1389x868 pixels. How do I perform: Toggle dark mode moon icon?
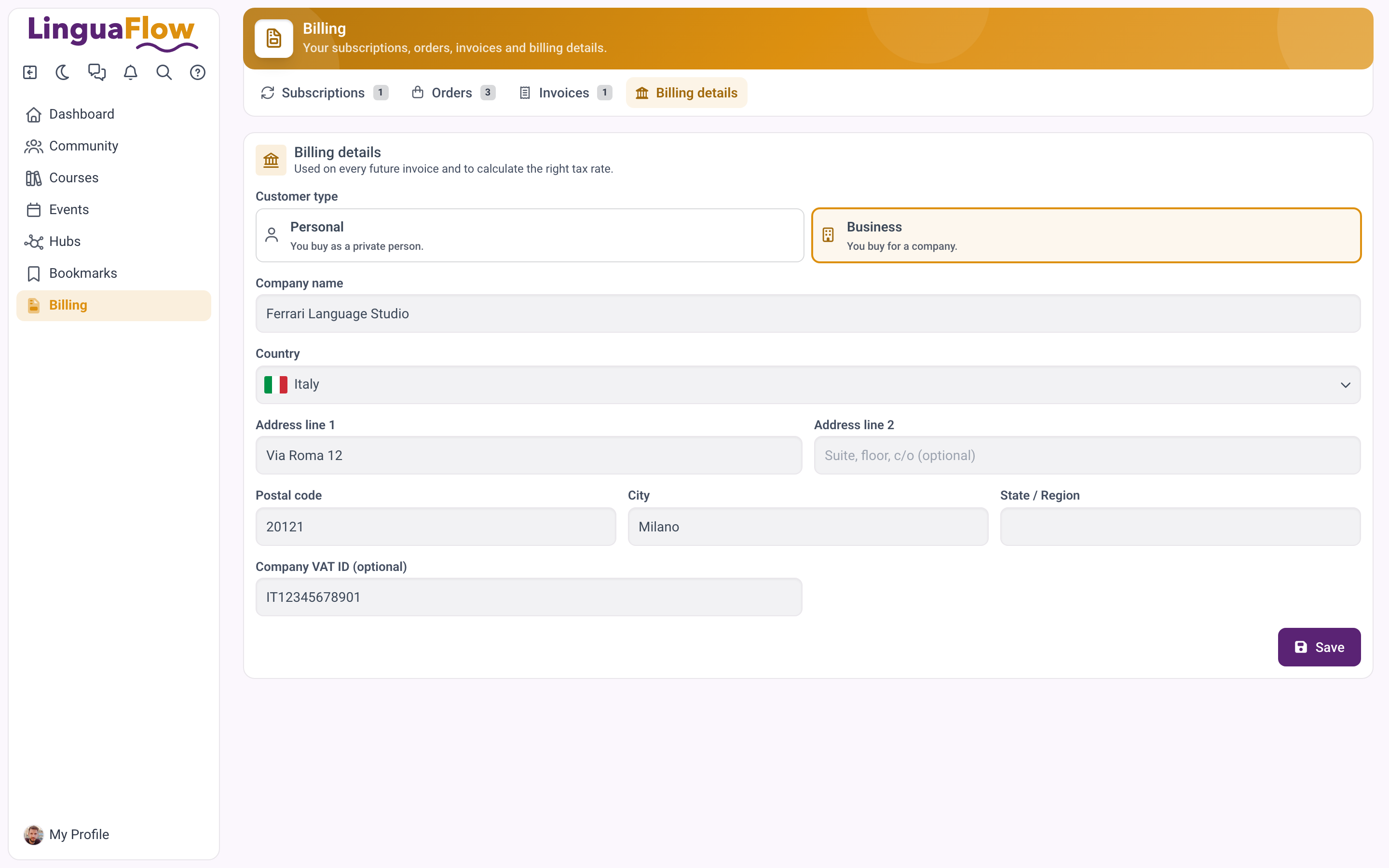[x=63, y=72]
